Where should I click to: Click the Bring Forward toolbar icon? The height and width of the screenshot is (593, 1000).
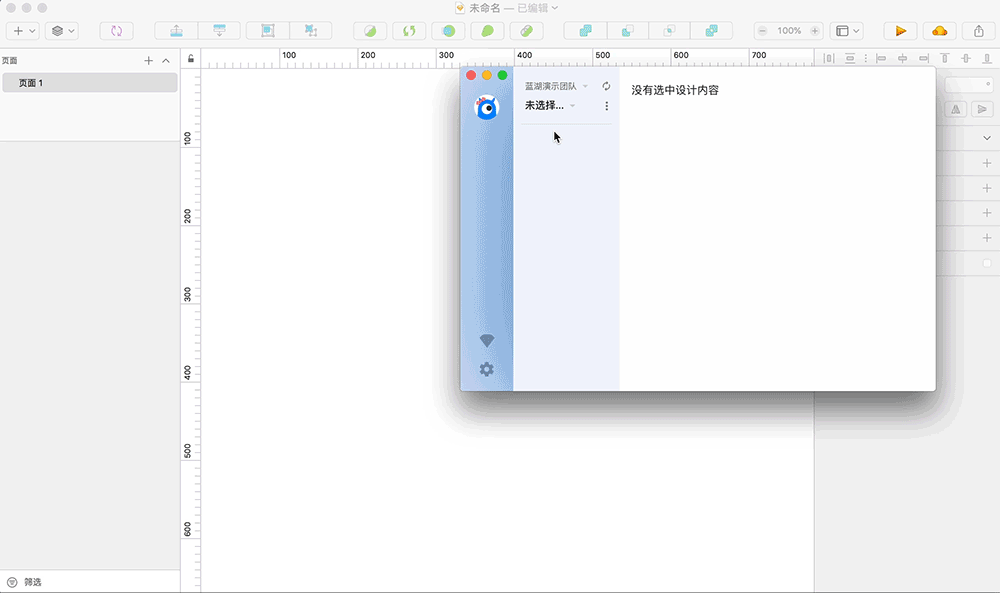click(x=177, y=31)
